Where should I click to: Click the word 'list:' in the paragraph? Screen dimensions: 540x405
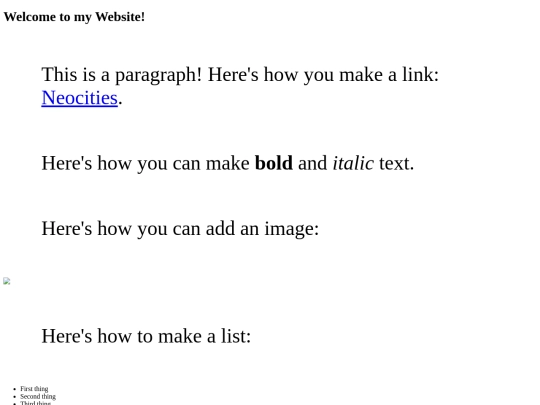coord(236,336)
